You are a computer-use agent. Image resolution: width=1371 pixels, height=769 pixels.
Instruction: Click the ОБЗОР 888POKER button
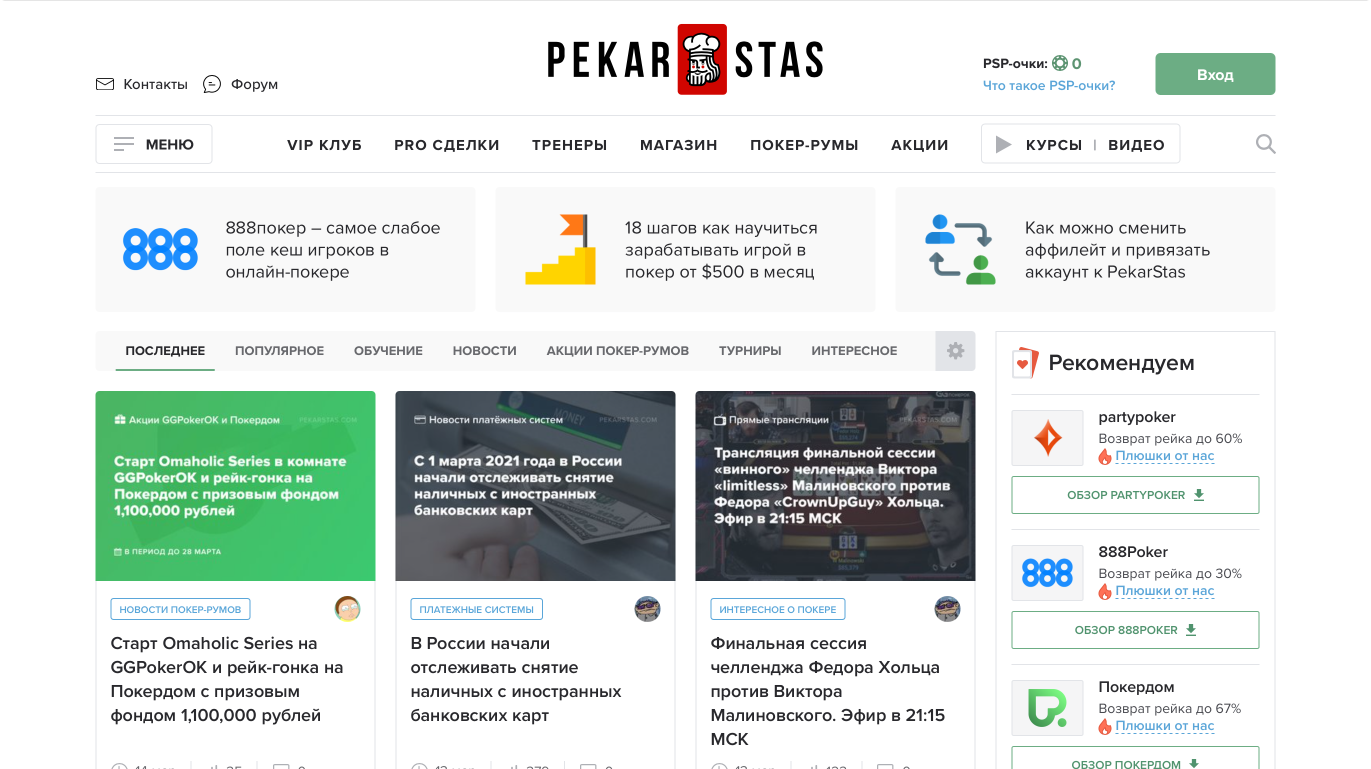pos(1135,630)
